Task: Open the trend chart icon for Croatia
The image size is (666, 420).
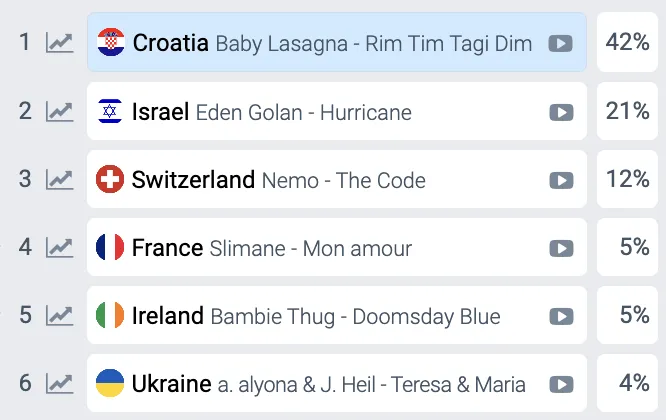Action: click(60, 43)
